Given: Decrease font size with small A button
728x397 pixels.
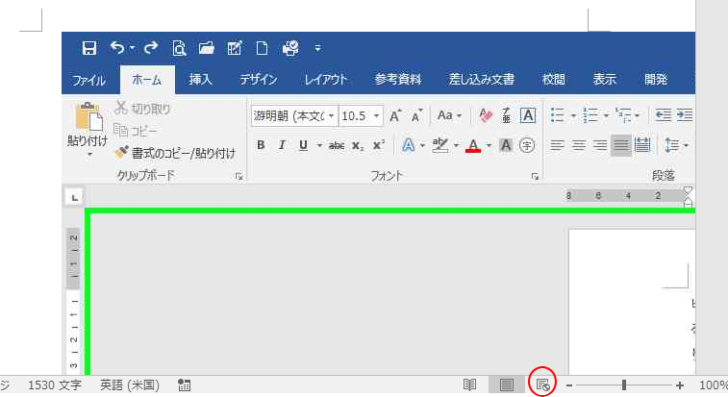Looking at the screenshot, I should (x=416, y=116).
